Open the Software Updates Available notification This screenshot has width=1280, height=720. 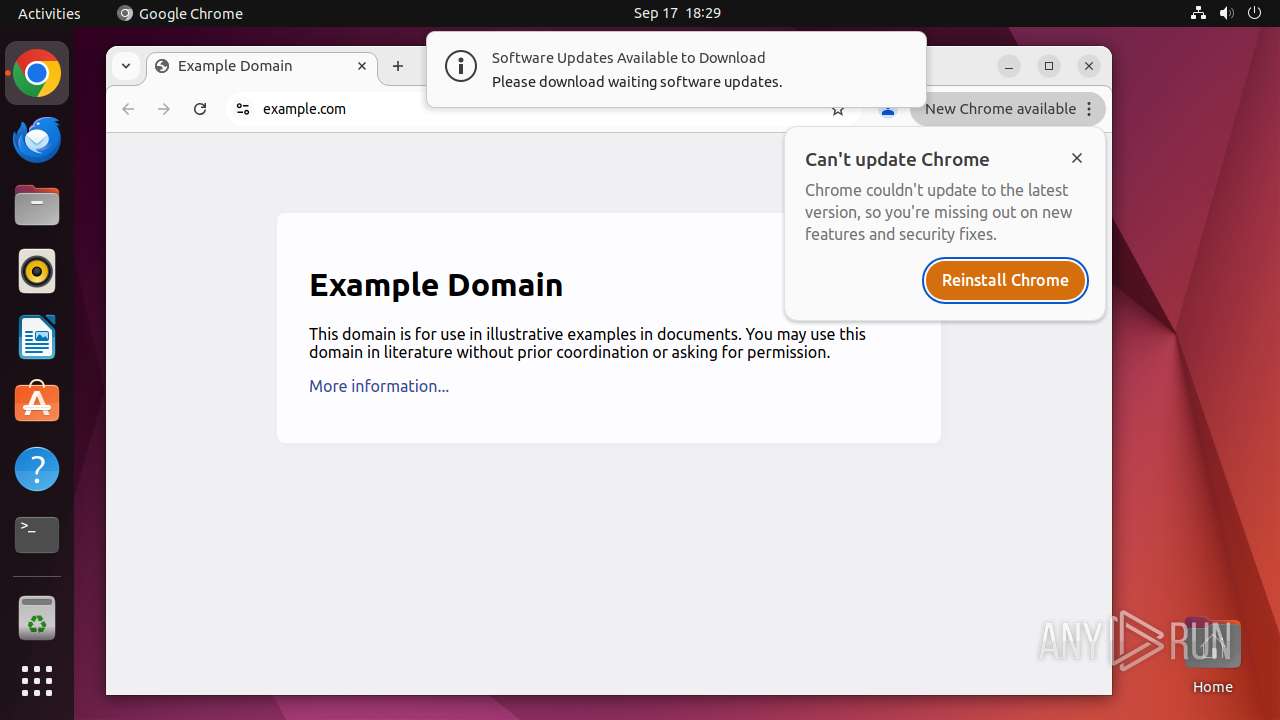[x=676, y=69]
